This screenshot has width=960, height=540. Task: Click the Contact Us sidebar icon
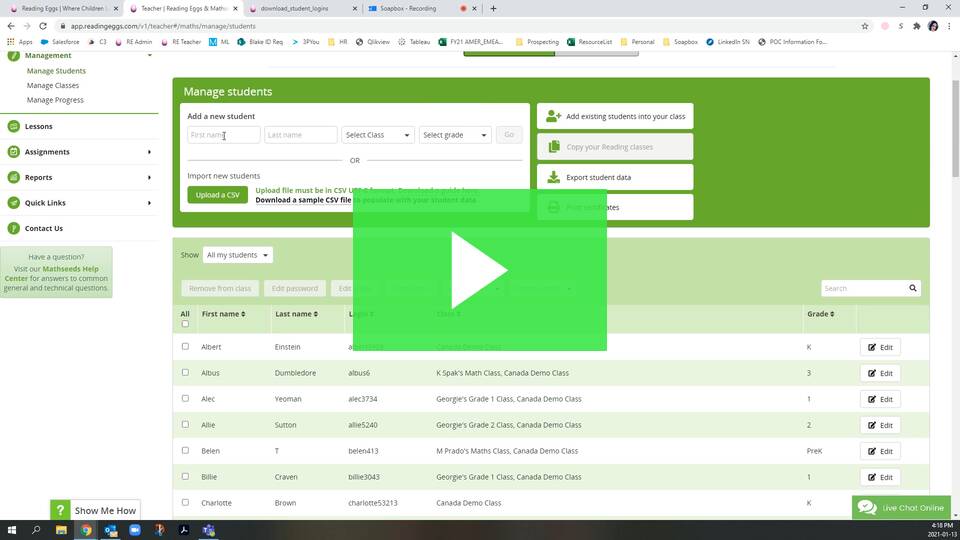13,228
